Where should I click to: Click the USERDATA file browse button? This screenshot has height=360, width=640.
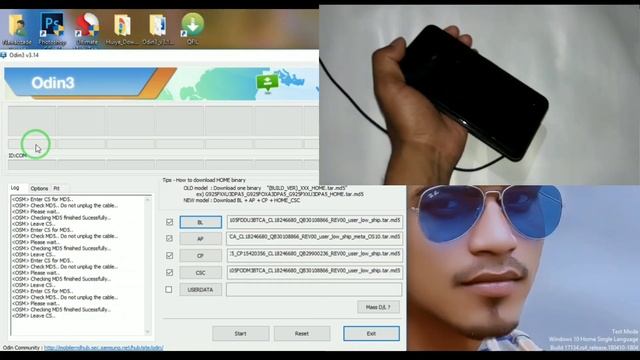pos(200,290)
